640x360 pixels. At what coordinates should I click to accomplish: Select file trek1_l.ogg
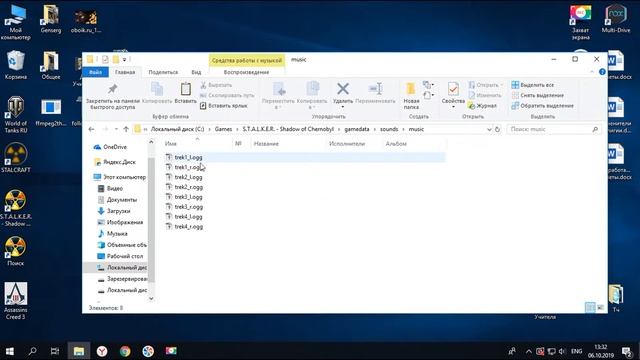click(188, 157)
